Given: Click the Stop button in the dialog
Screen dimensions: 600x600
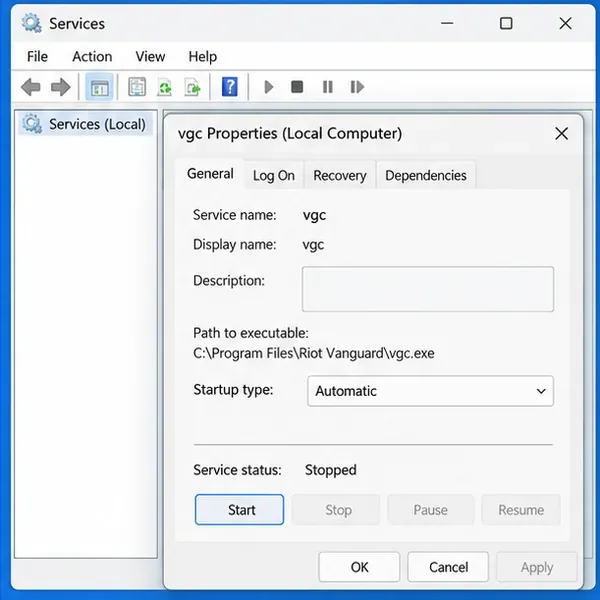Looking at the screenshot, I should tap(336, 510).
